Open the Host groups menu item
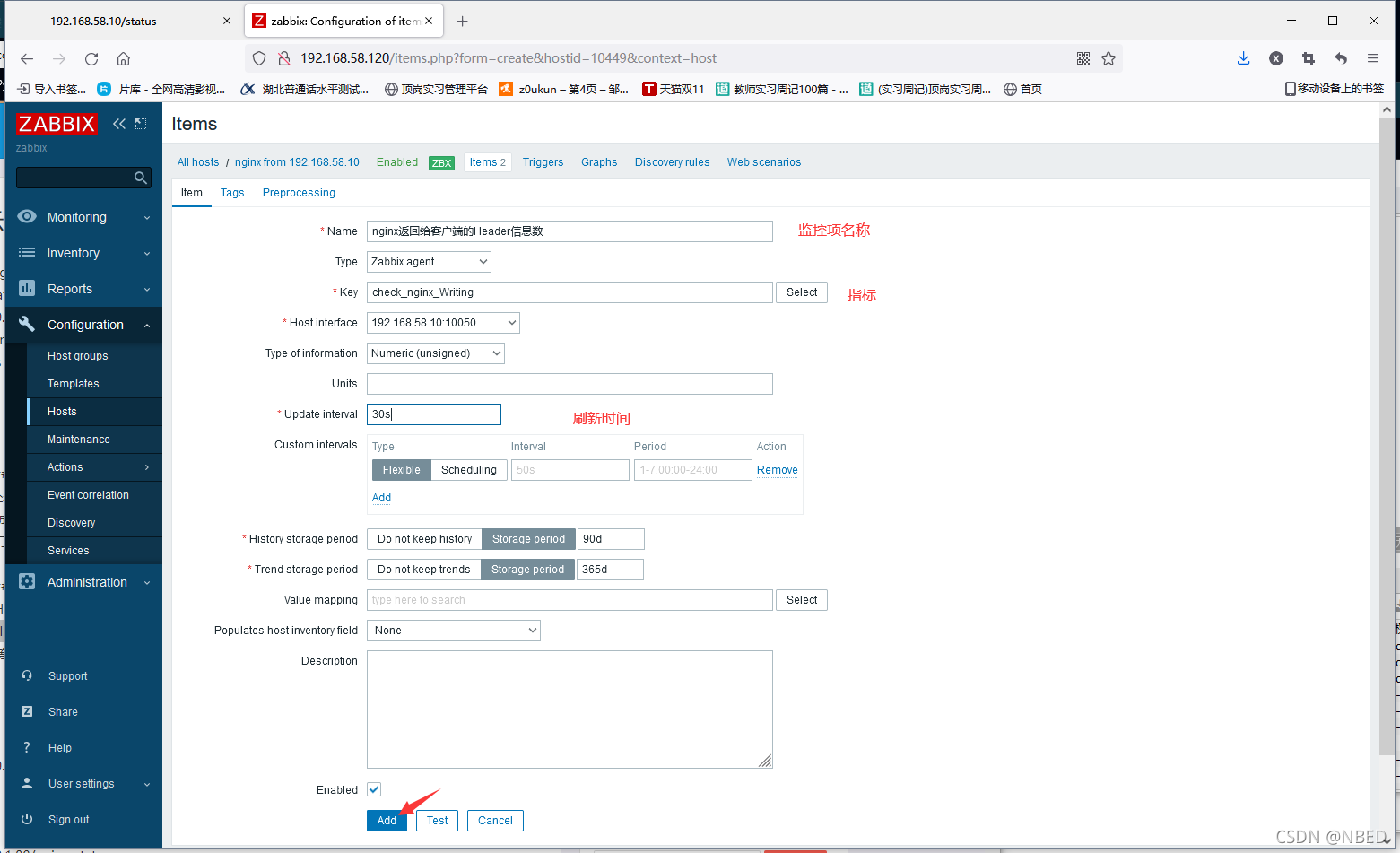The width and height of the screenshot is (1400, 853). [94, 355]
